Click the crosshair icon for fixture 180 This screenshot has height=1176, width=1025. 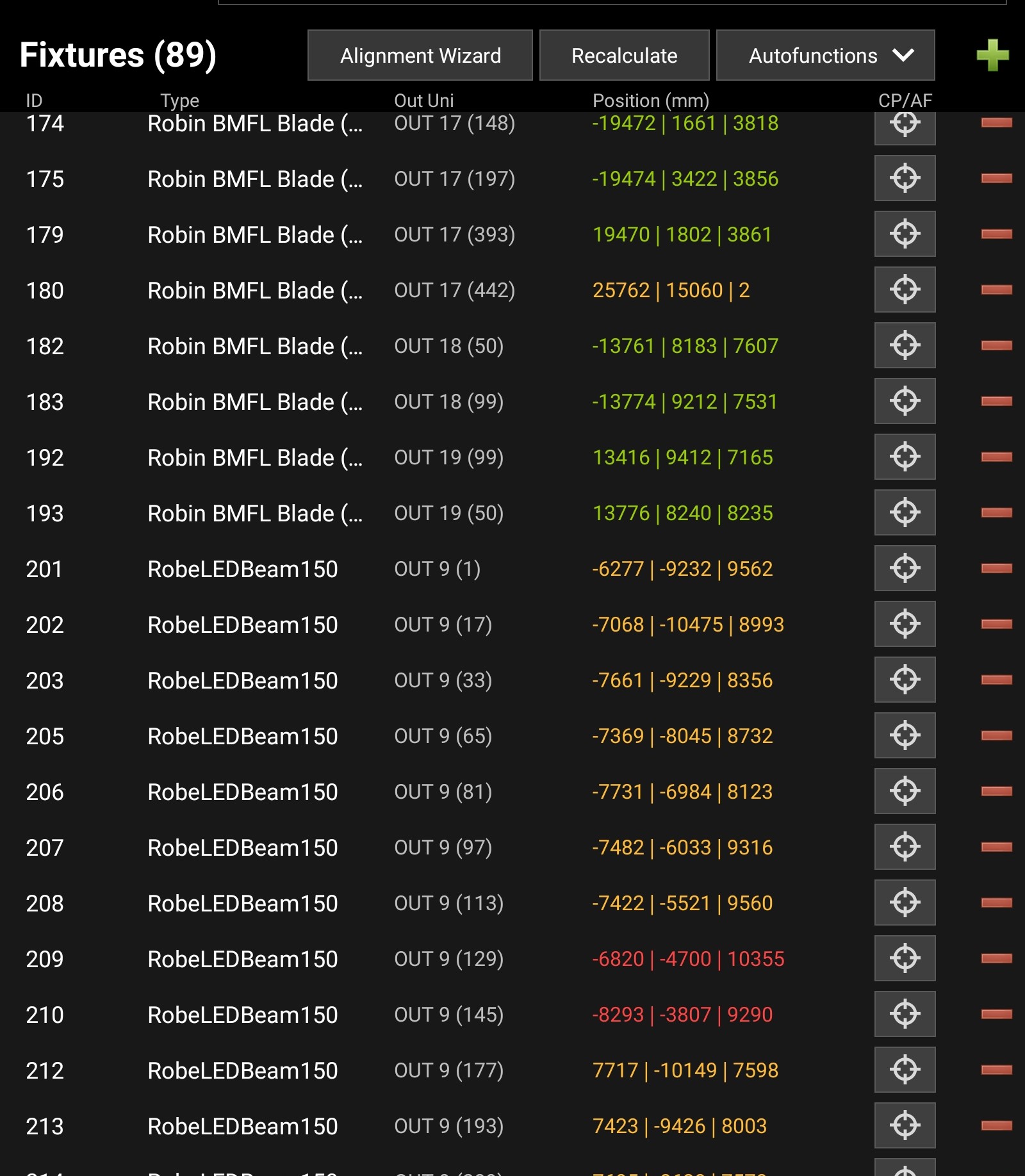[905, 290]
